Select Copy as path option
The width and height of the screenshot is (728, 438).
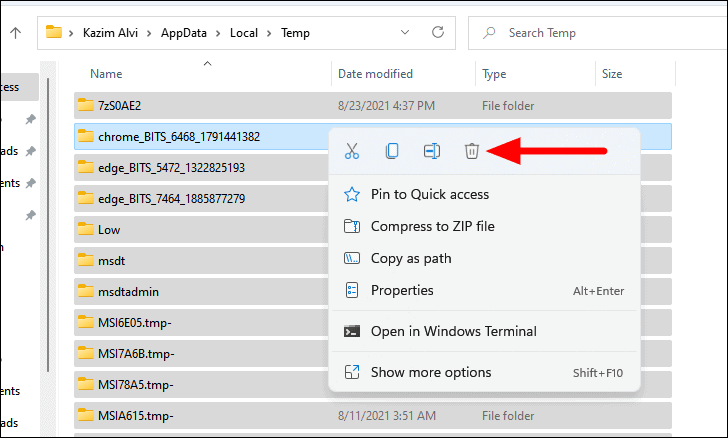[484, 258]
